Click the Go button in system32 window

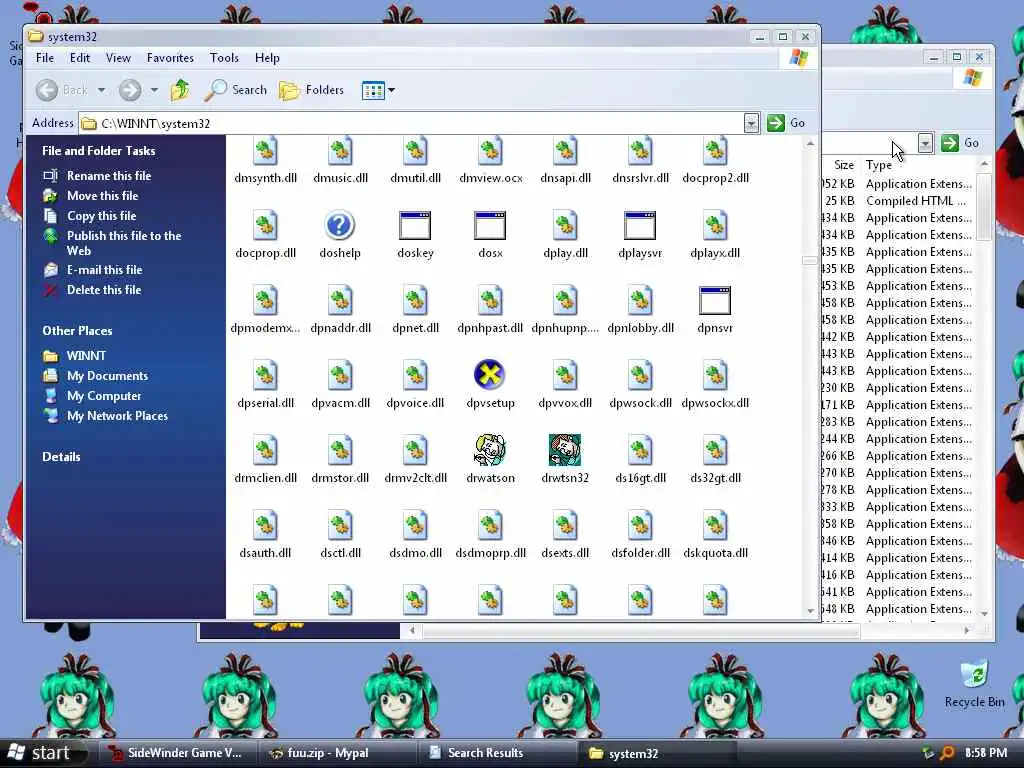coord(786,123)
